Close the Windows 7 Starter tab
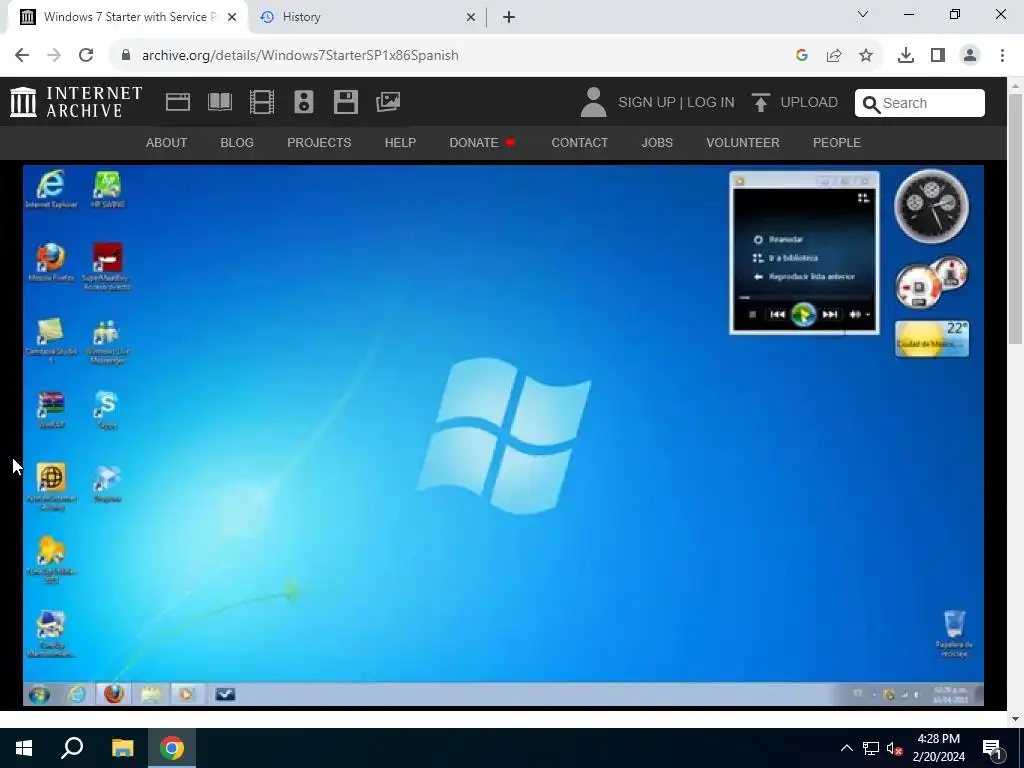This screenshot has width=1024, height=768. (232, 17)
